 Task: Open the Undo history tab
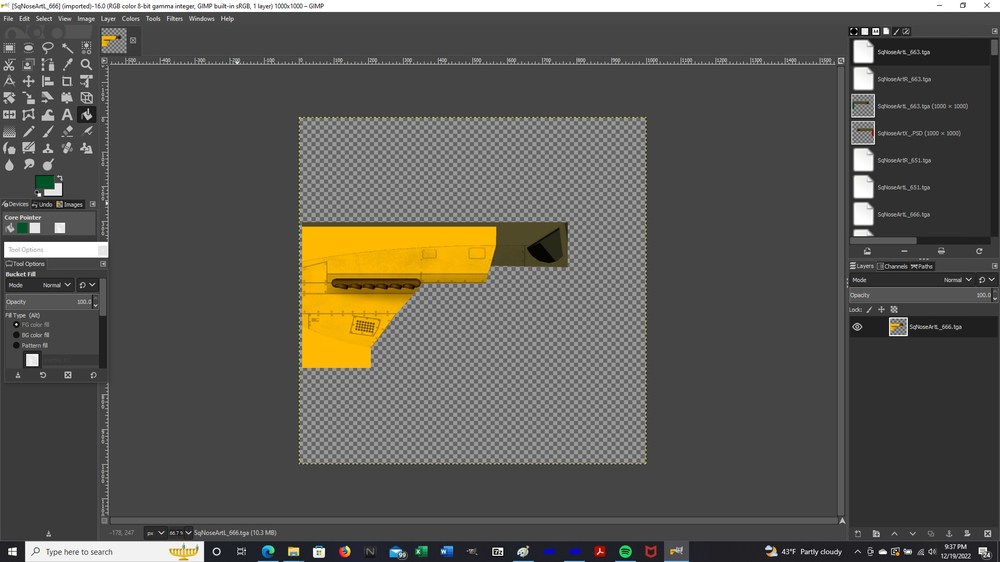(x=42, y=204)
